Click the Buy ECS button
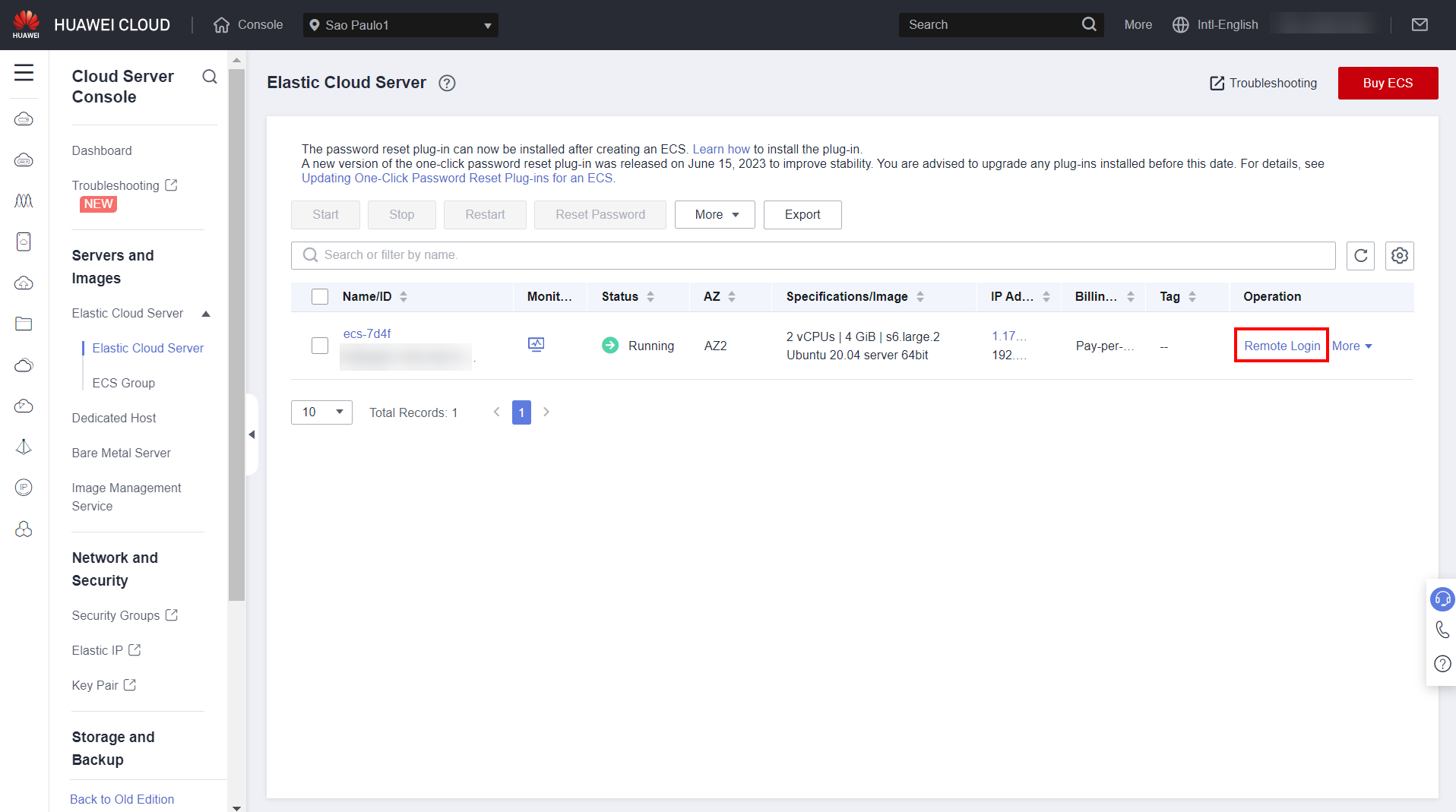 [1387, 83]
